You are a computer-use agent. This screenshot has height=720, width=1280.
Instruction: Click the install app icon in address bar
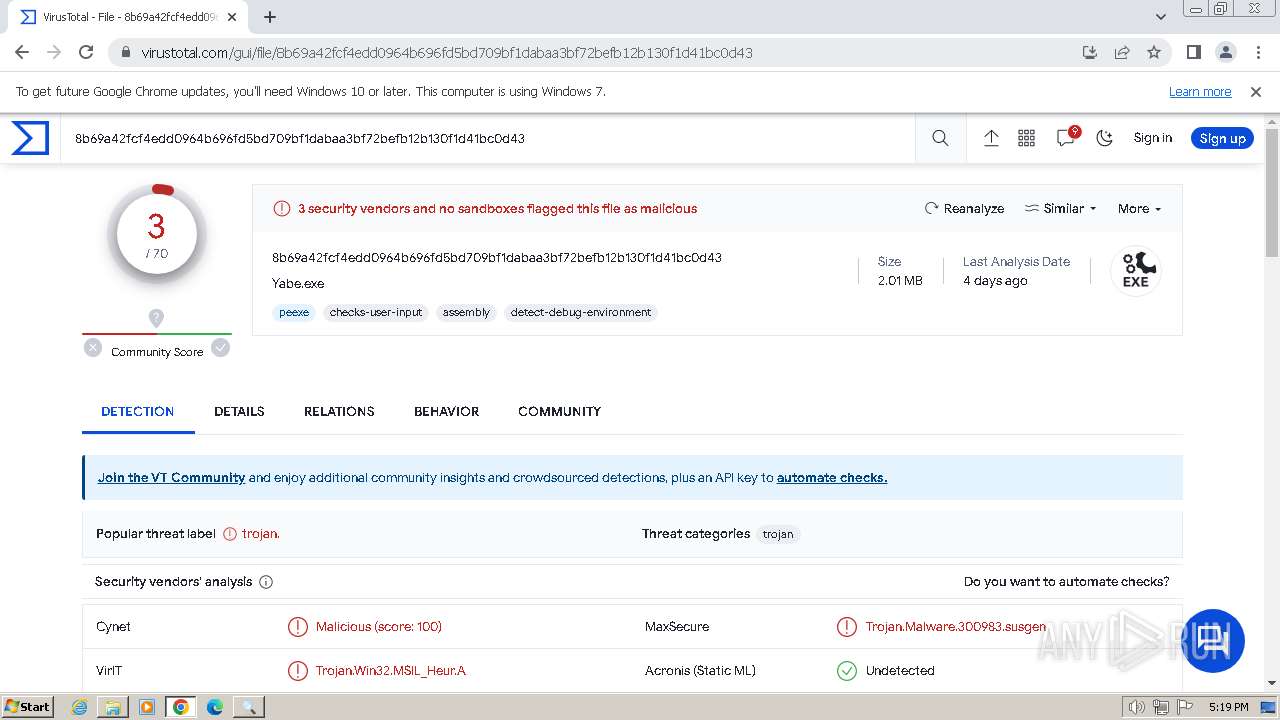[x=1090, y=52]
